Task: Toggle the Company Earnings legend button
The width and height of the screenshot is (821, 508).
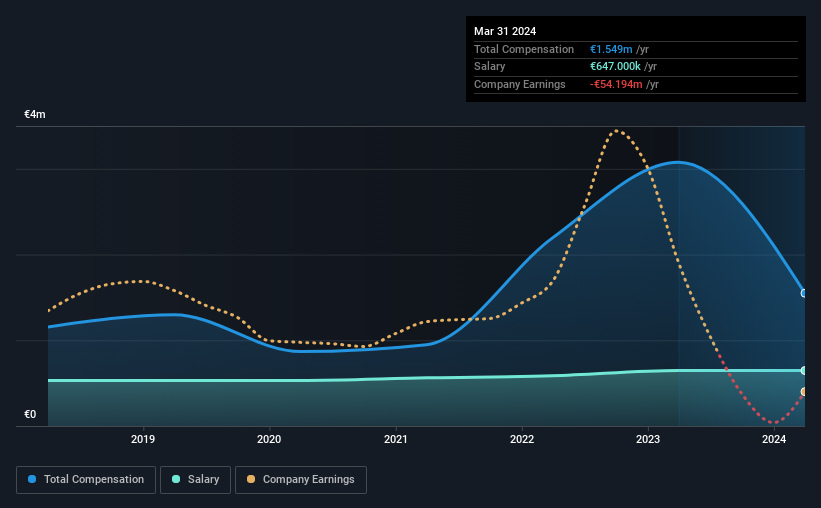Action: point(301,480)
